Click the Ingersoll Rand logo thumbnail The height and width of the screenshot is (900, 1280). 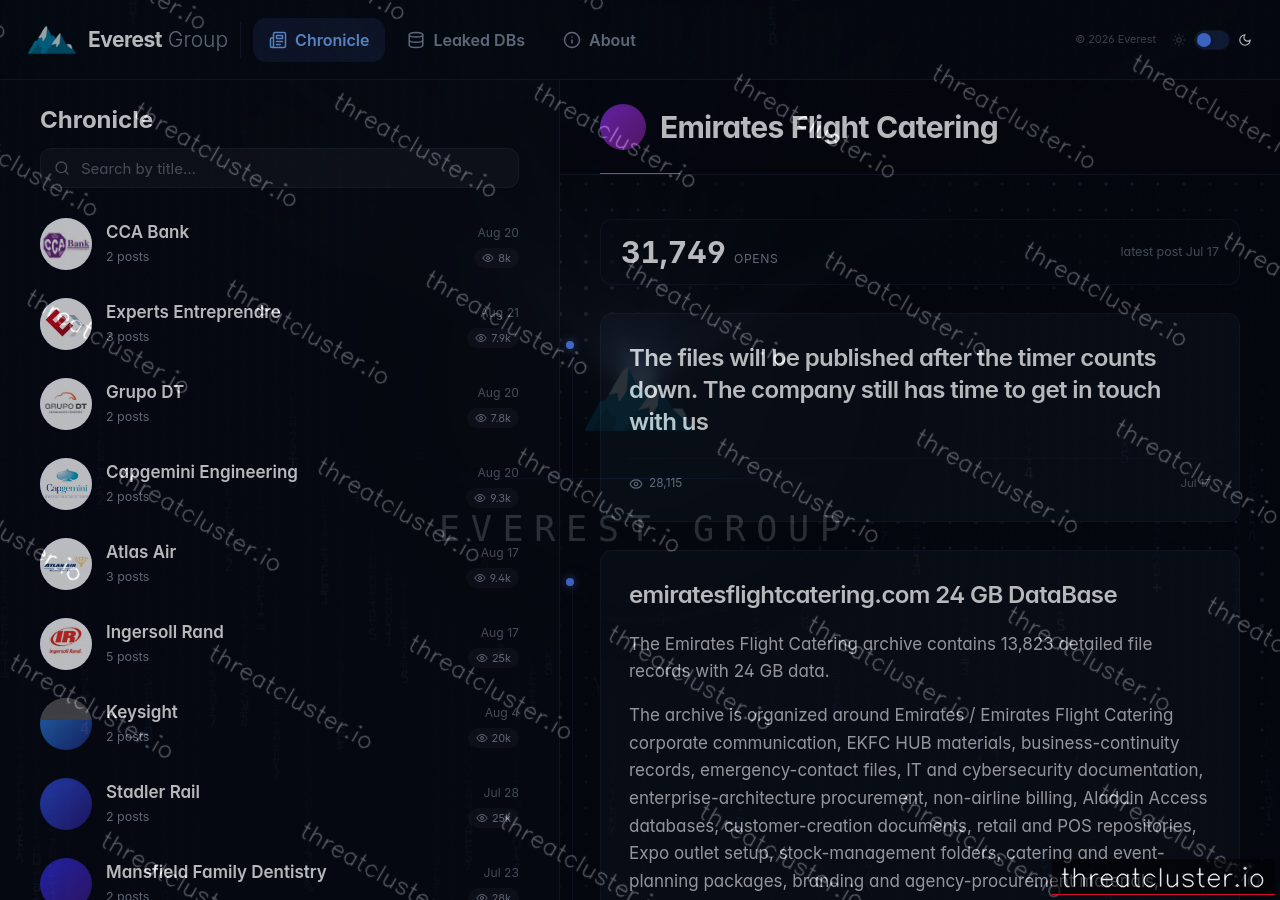click(x=66, y=644)
